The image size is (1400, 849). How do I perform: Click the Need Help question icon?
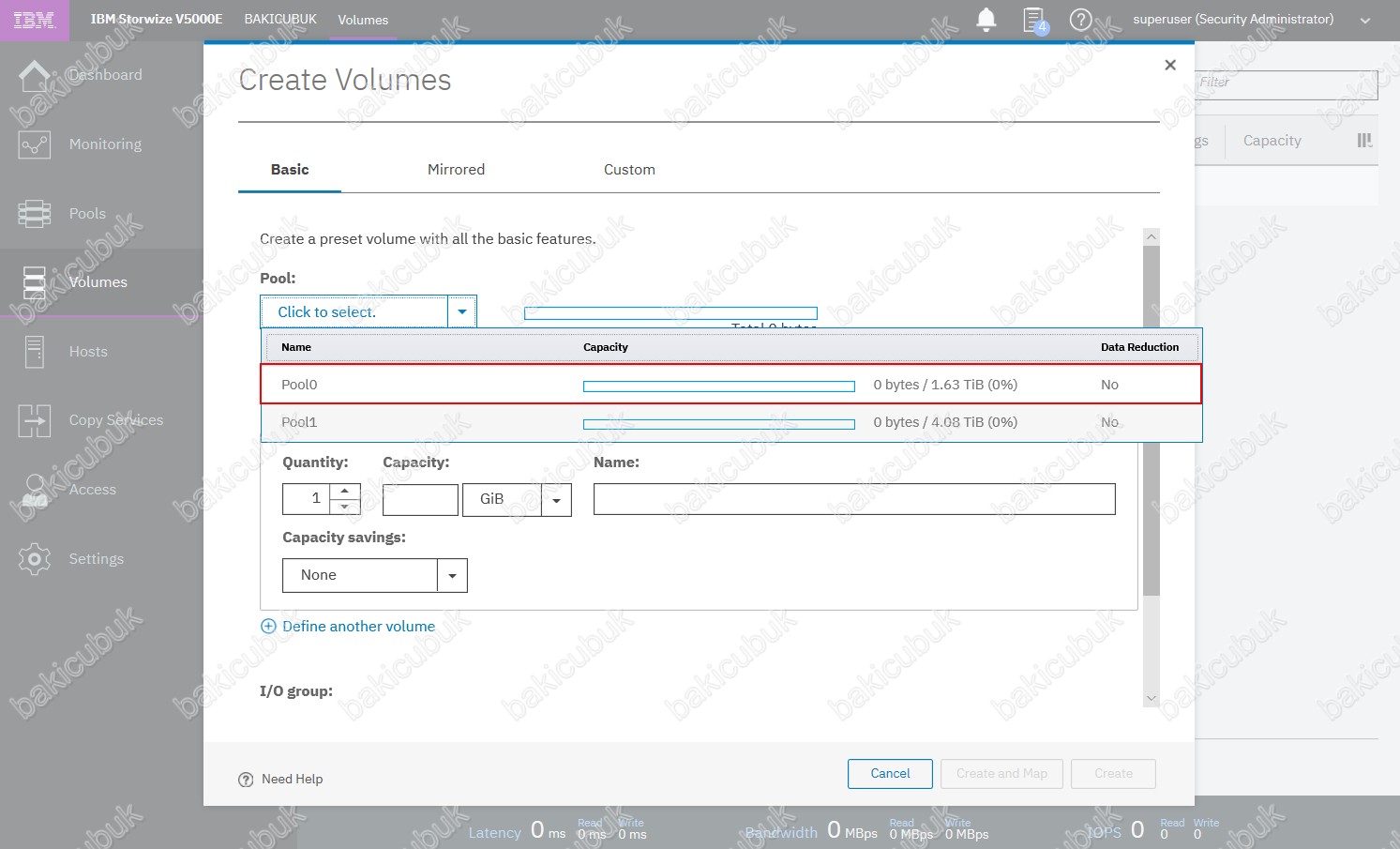tap(246, 780)
